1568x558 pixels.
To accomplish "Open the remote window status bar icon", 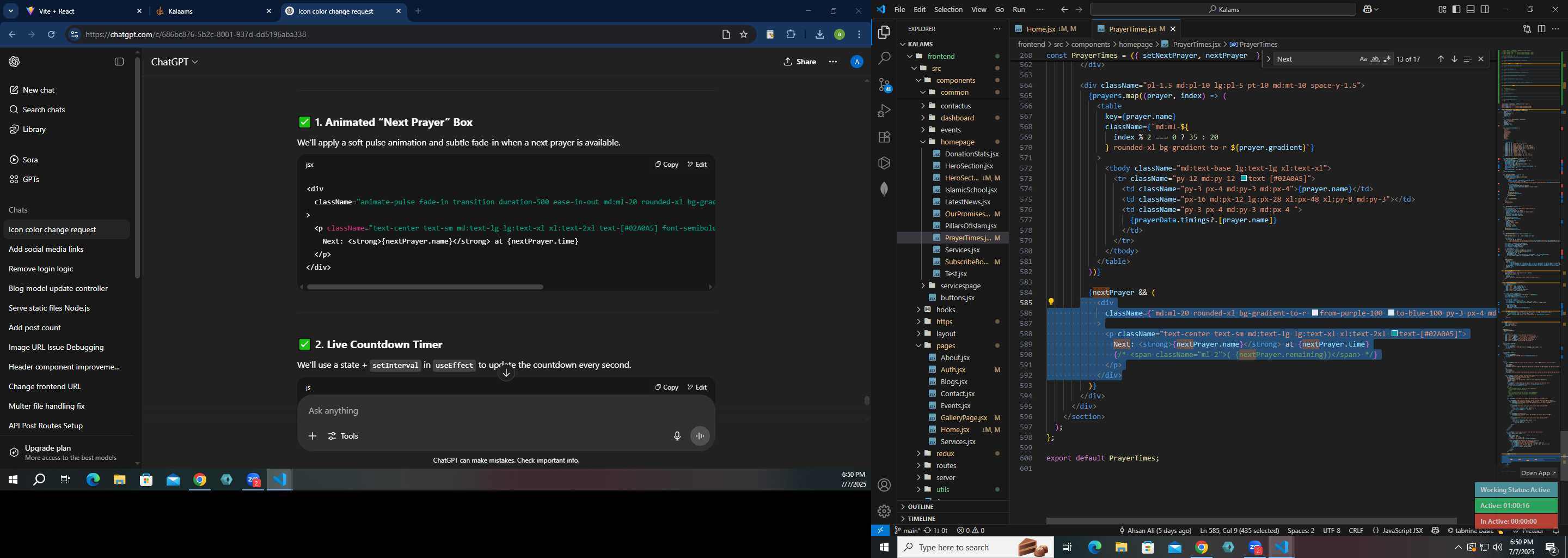I will click(x=880, y=531).
